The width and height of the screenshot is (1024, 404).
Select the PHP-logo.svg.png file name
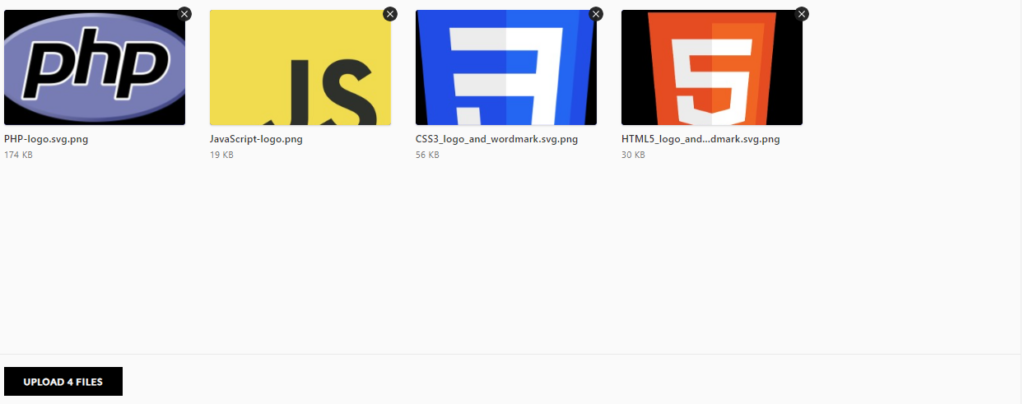46,140
